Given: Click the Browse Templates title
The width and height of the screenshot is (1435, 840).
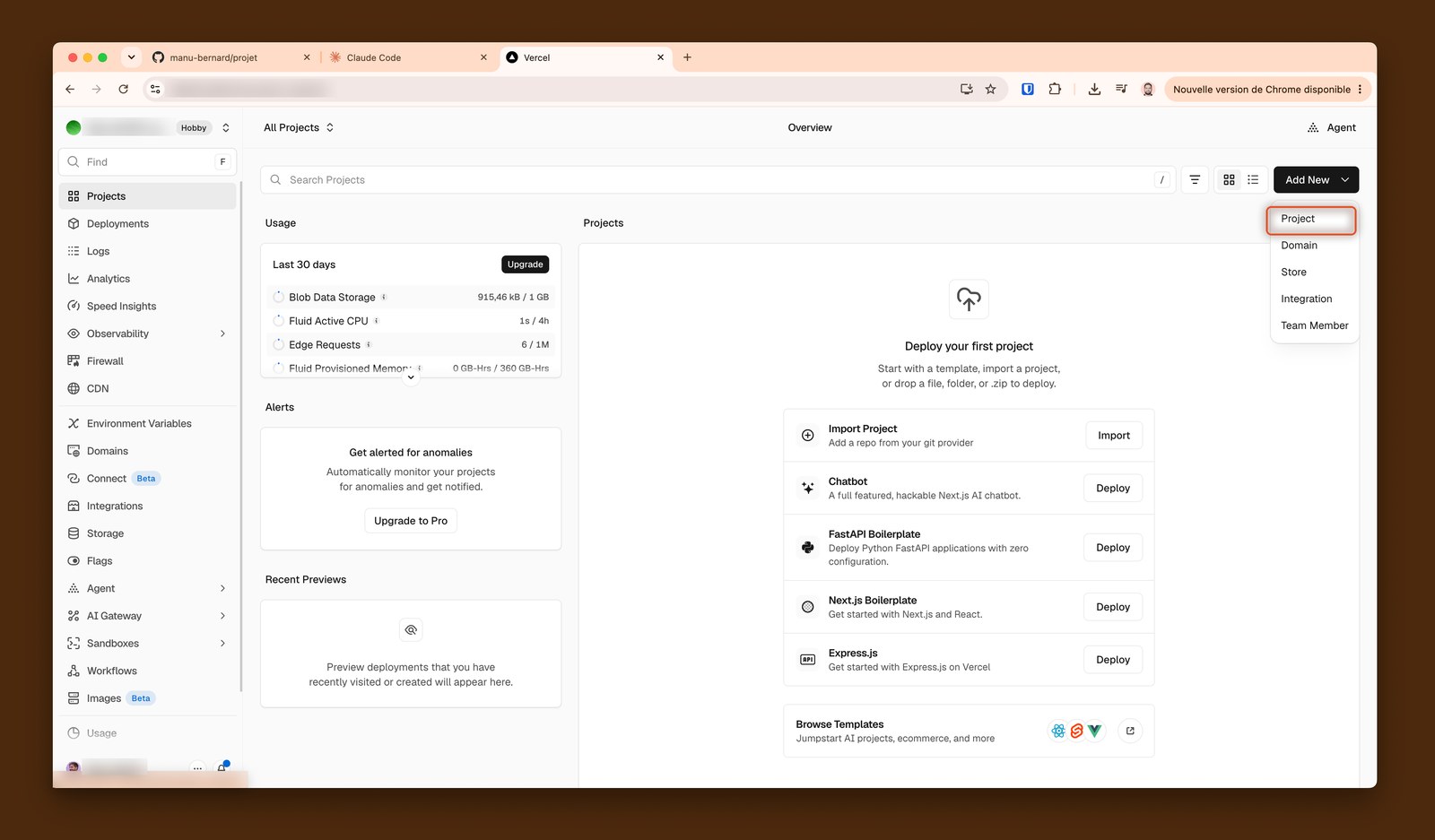Looking at the screenshot, I should pos(839,724).
